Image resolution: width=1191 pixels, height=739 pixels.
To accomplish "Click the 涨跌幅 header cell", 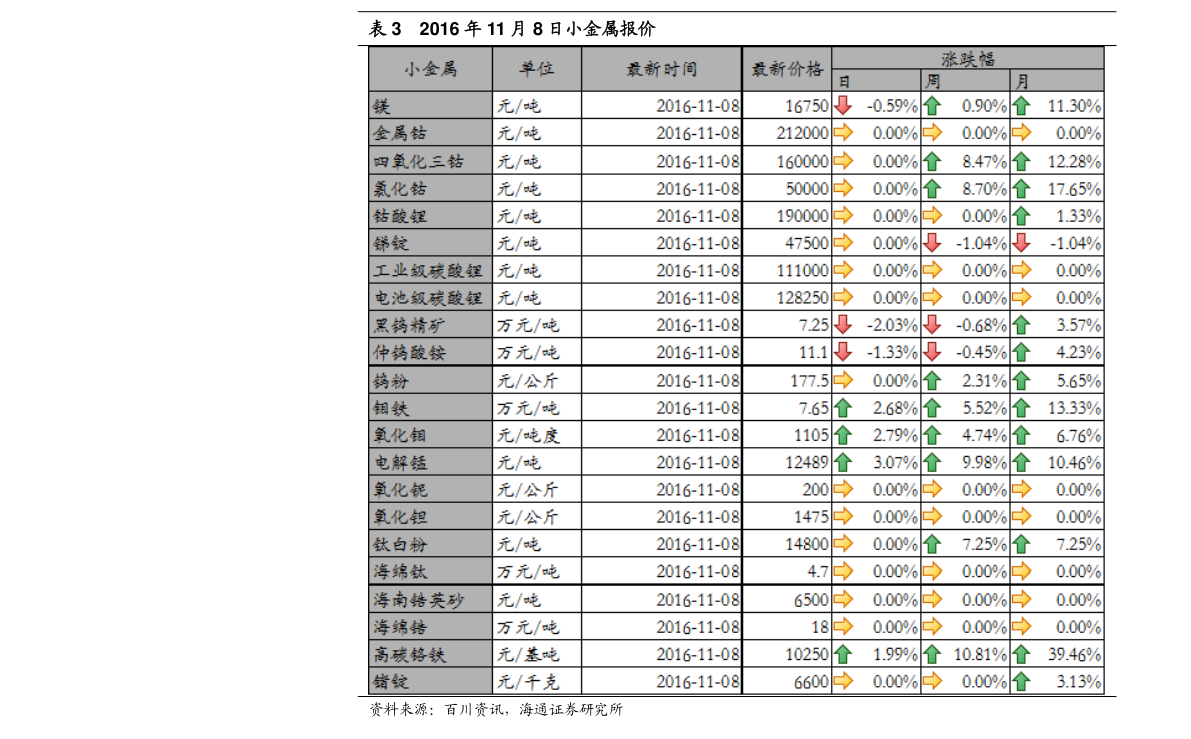I will tap(967, 58).
